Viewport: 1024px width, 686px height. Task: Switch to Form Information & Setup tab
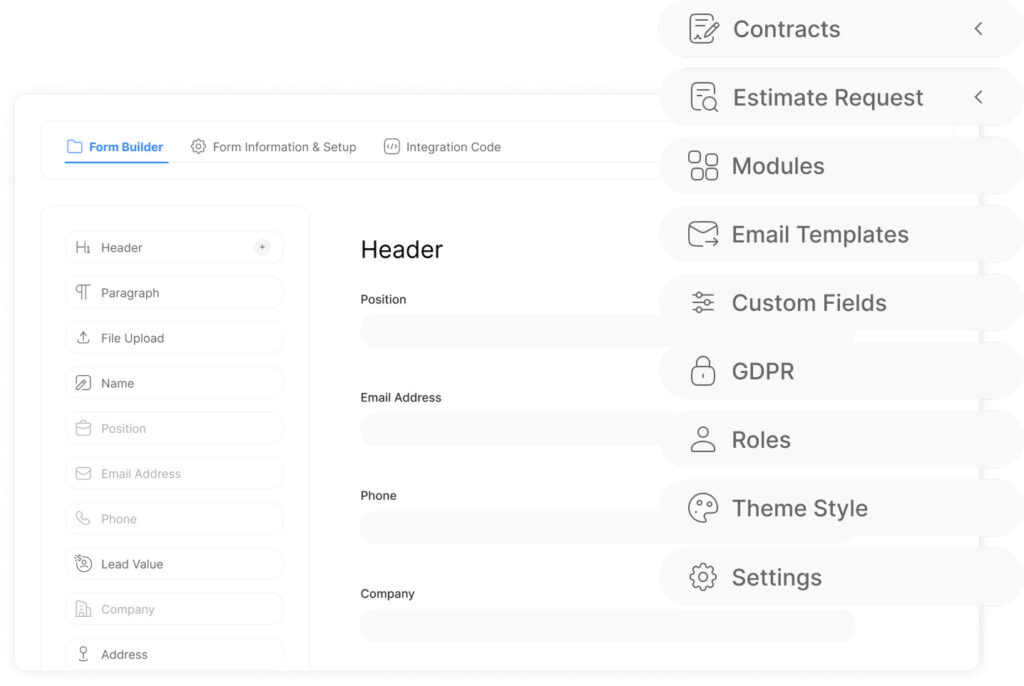pos(273,147)
